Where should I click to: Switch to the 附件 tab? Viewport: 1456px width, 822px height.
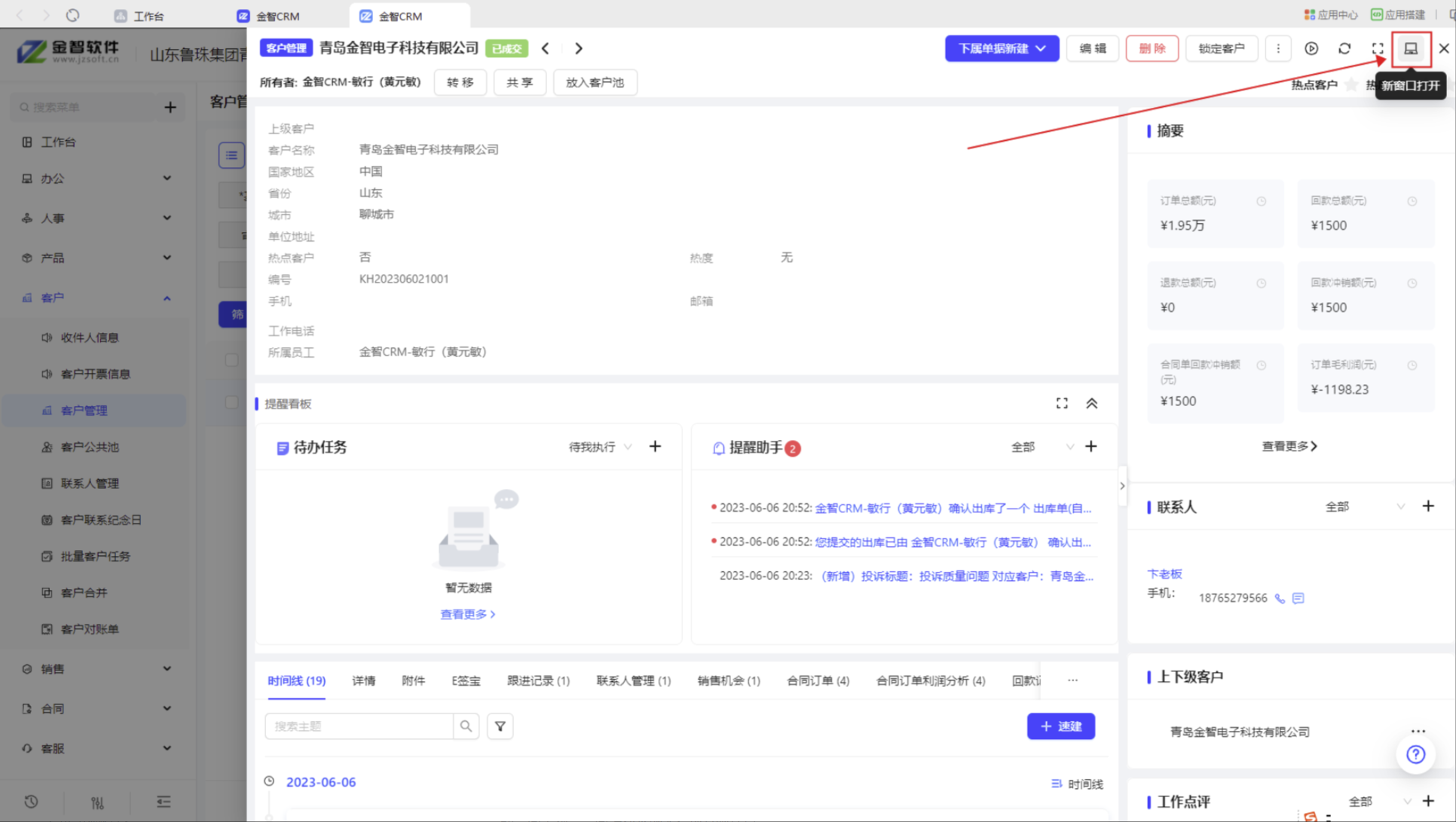413,680
